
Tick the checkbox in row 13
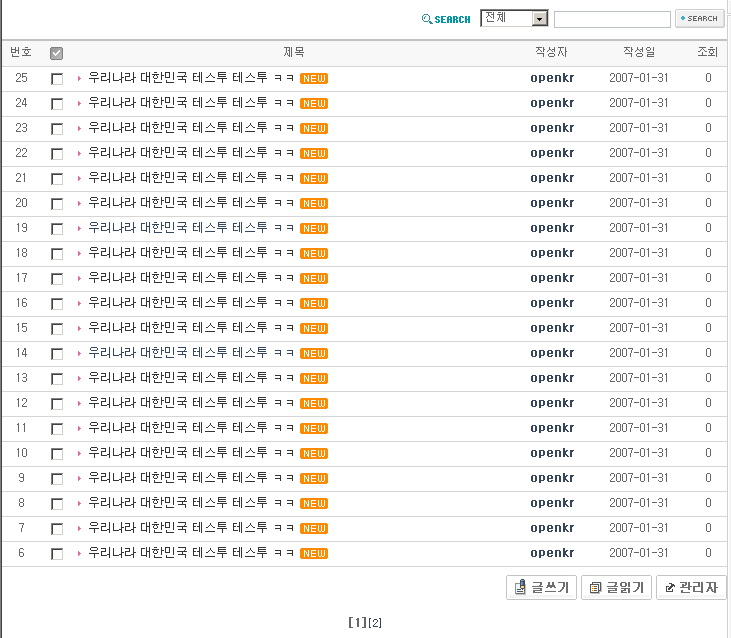point(57,379)
